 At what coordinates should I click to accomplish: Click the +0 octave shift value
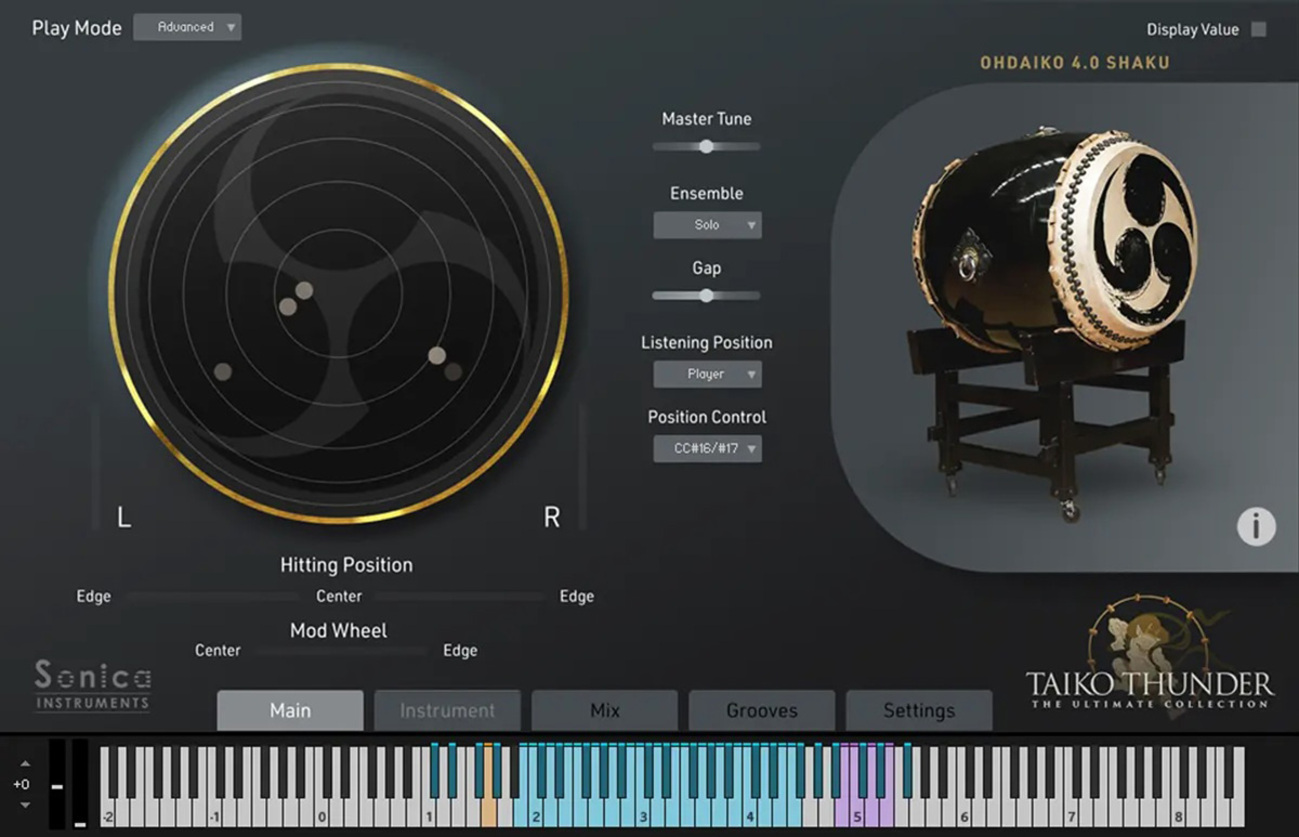point(21,785)
